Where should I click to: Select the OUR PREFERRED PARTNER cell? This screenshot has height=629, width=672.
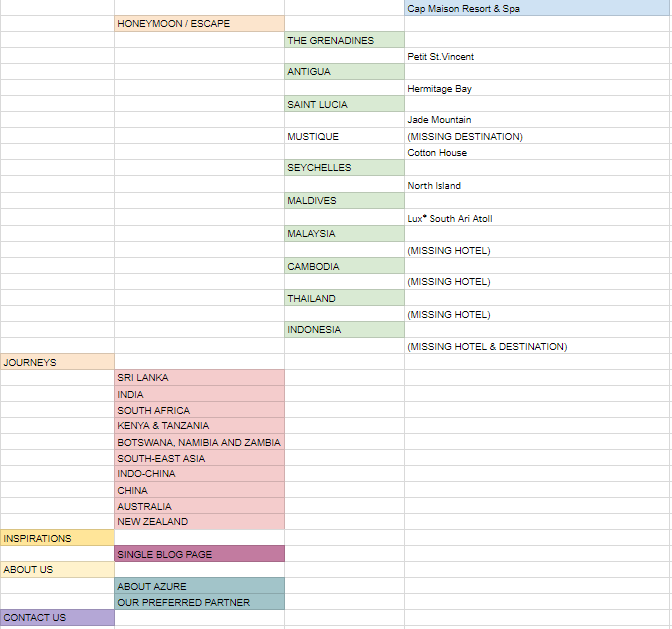click(x=199, y=602)
